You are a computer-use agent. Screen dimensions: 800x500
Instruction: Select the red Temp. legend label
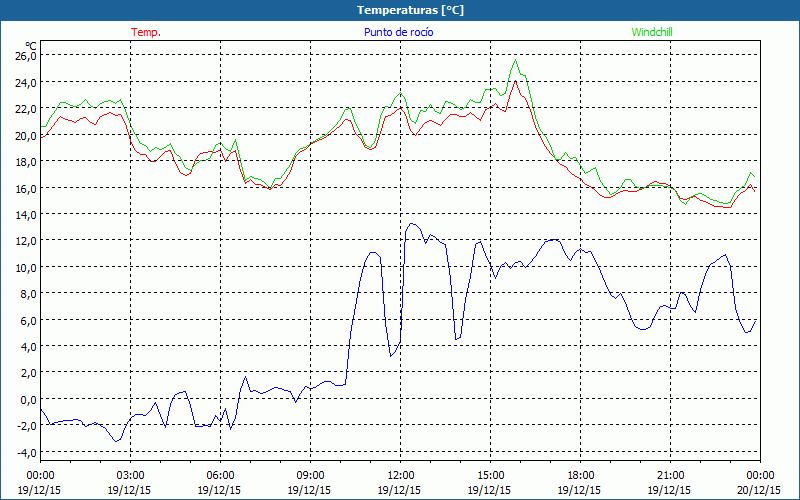[146, 32]
